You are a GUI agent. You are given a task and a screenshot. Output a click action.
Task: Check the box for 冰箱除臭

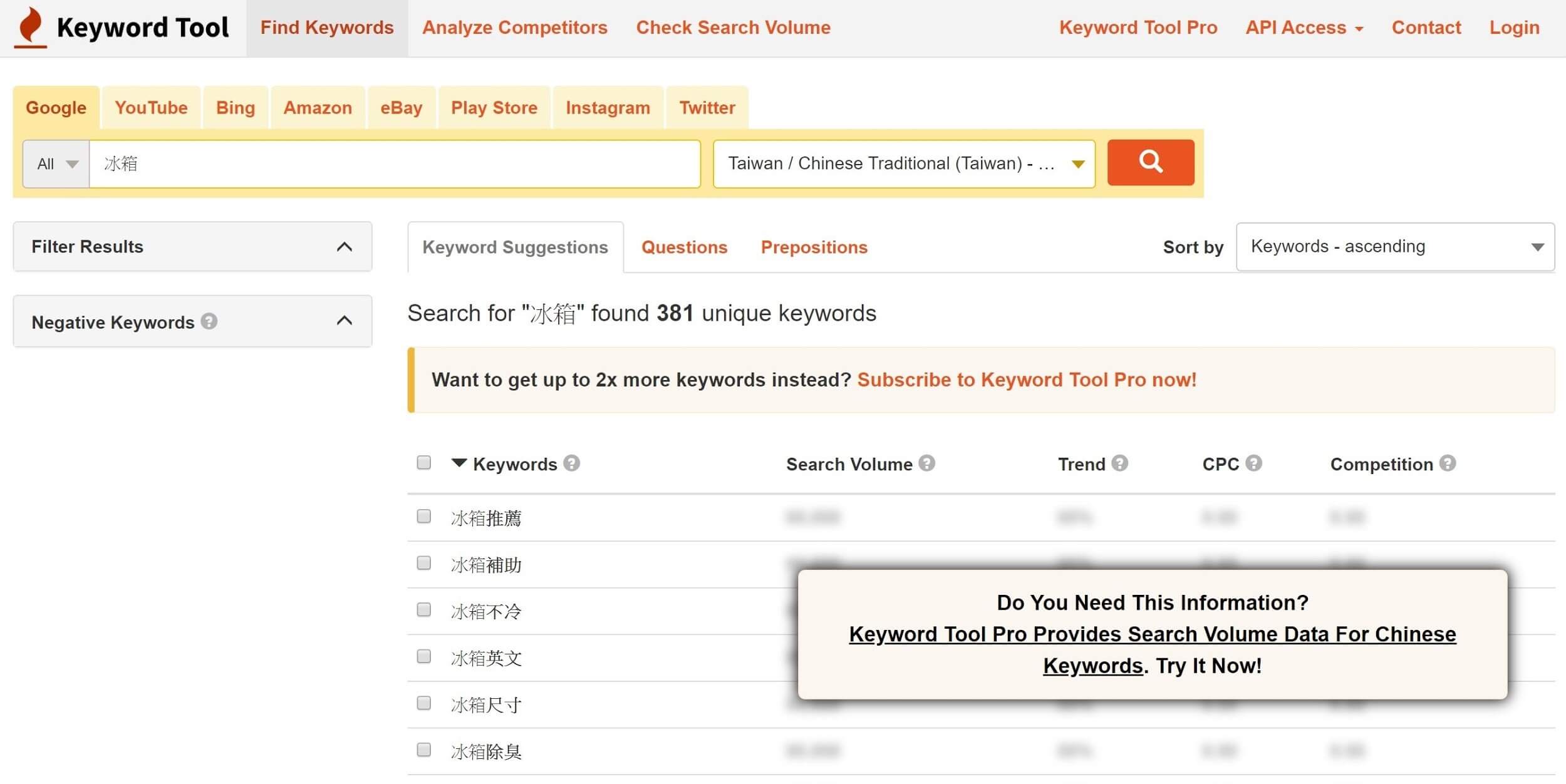(x=424, y=750)
